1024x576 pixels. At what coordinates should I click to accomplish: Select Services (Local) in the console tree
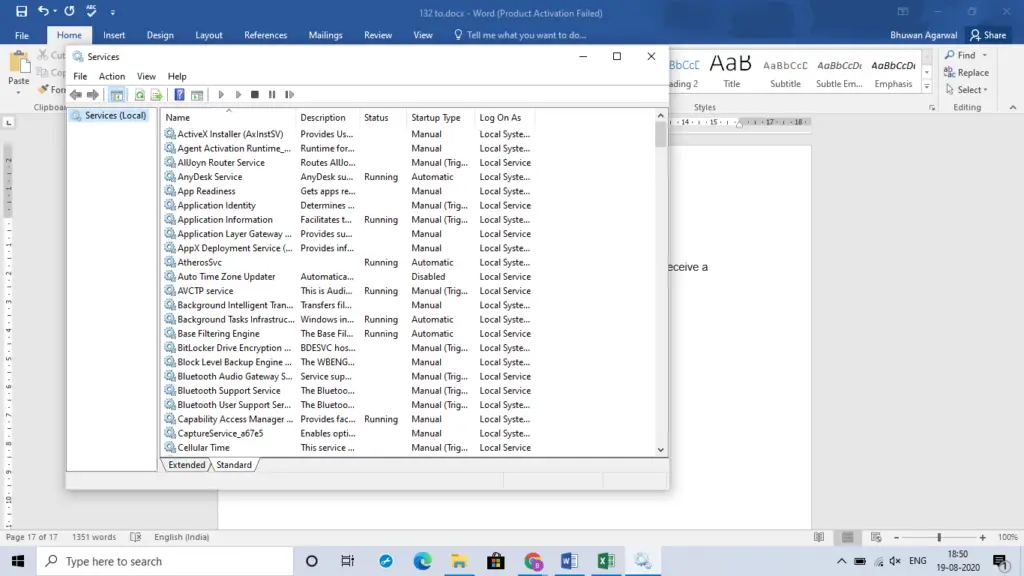tap(109, 116)
